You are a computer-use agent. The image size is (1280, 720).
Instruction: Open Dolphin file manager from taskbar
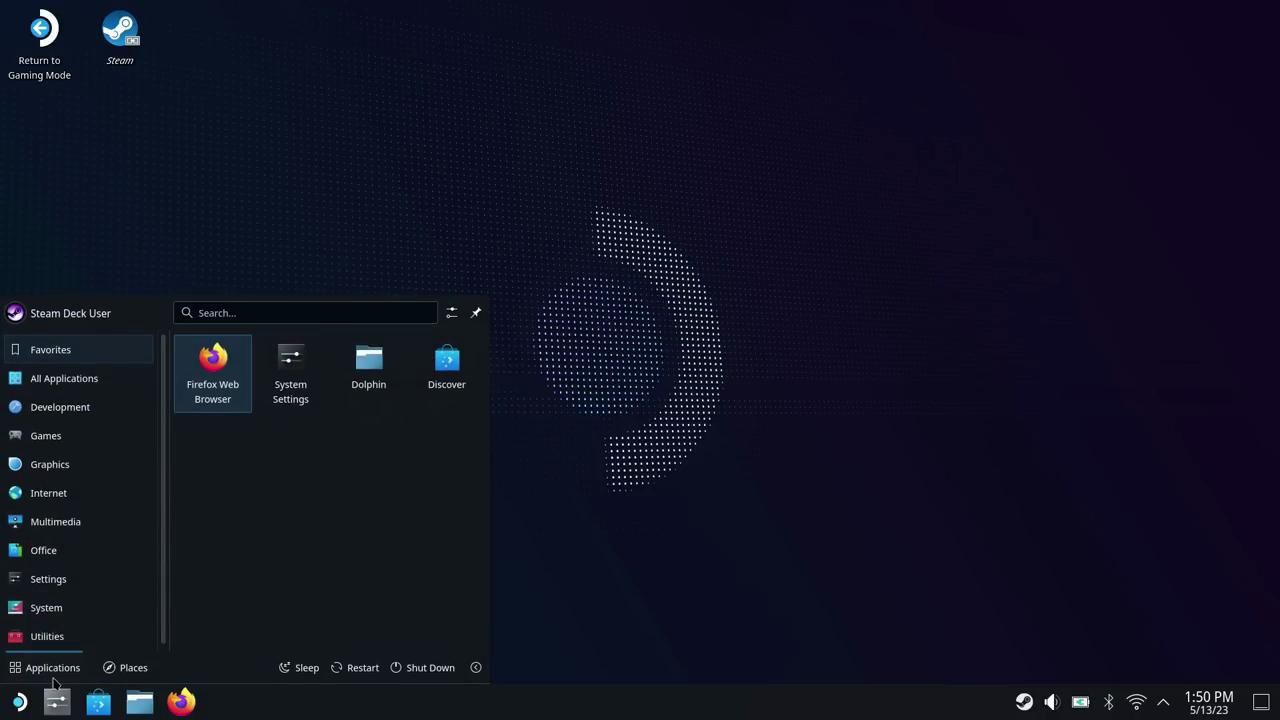(139, 702)
